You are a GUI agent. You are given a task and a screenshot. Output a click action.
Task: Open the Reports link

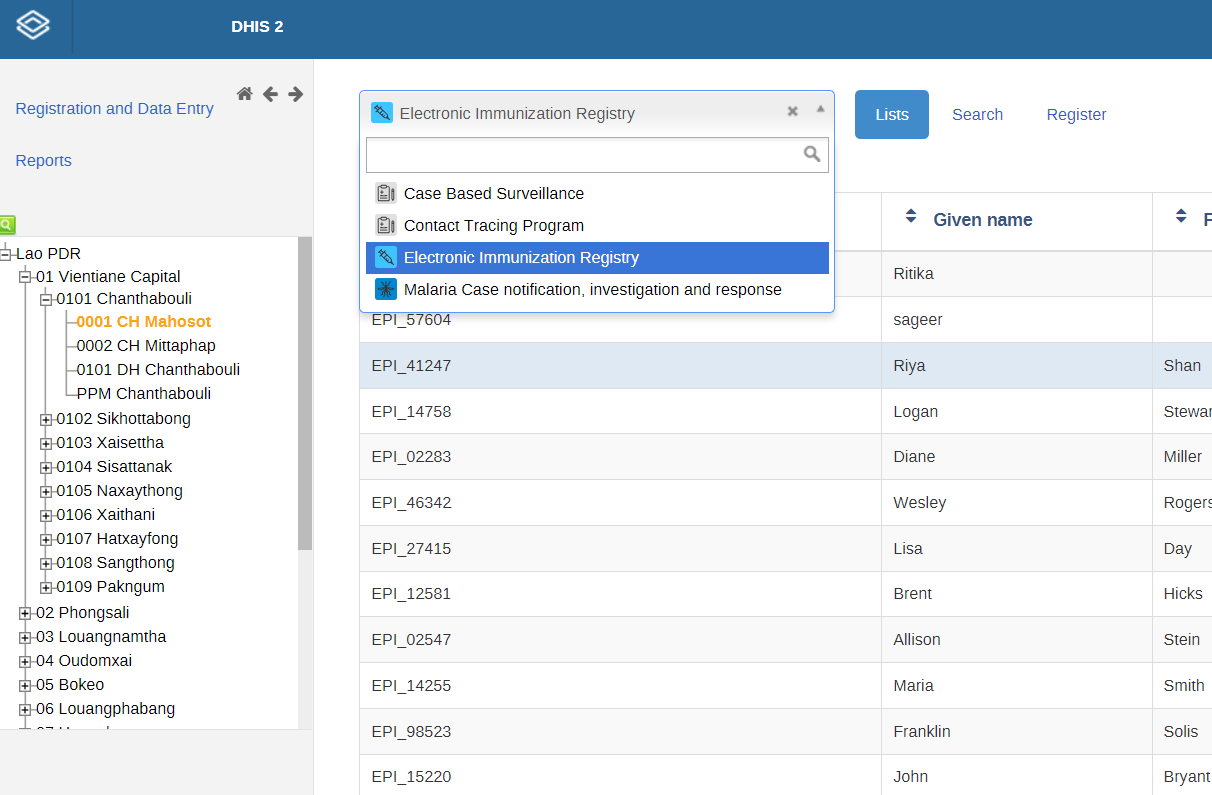[44, 161]
